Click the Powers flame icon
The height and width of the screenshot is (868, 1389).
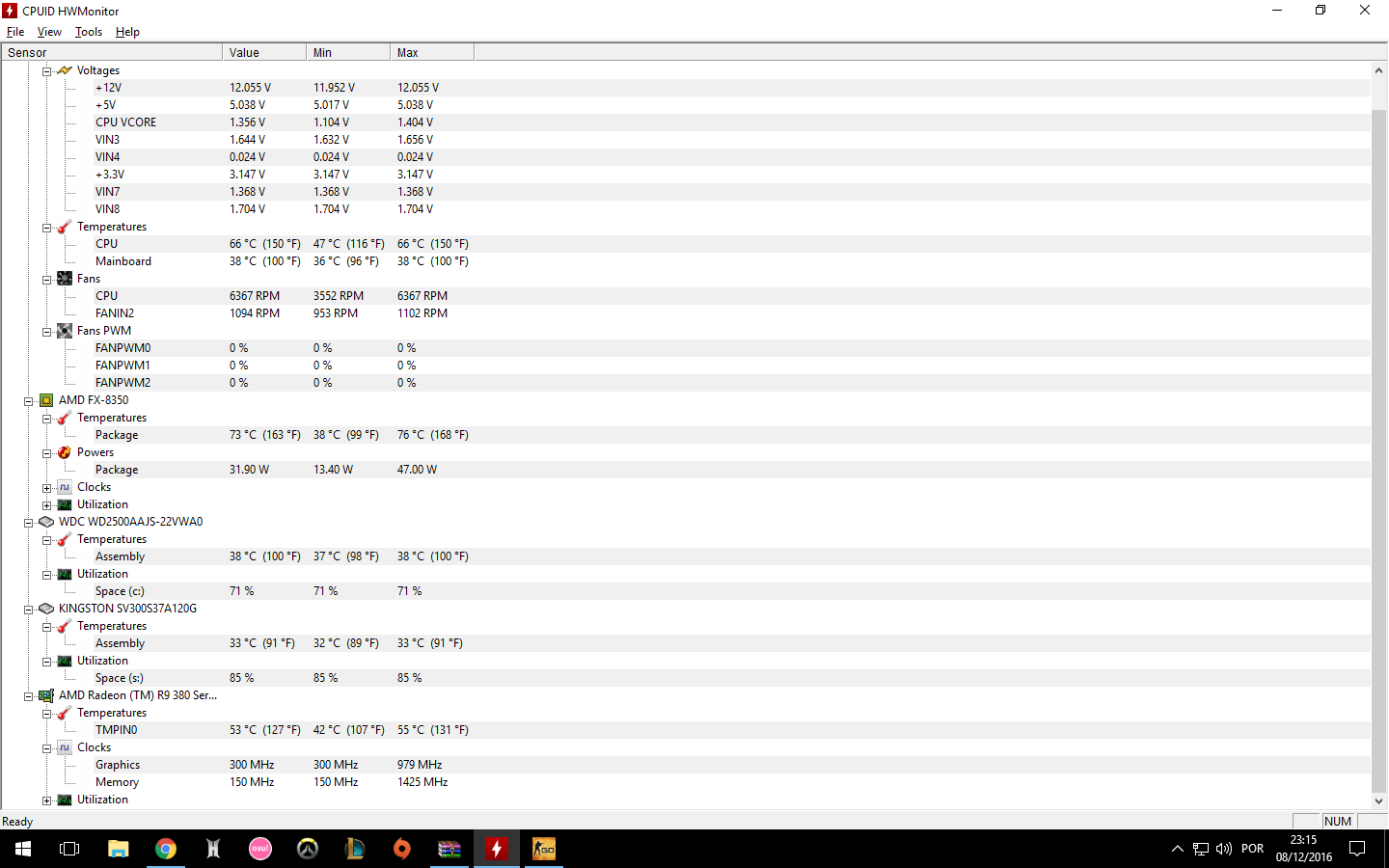point(65,452)
